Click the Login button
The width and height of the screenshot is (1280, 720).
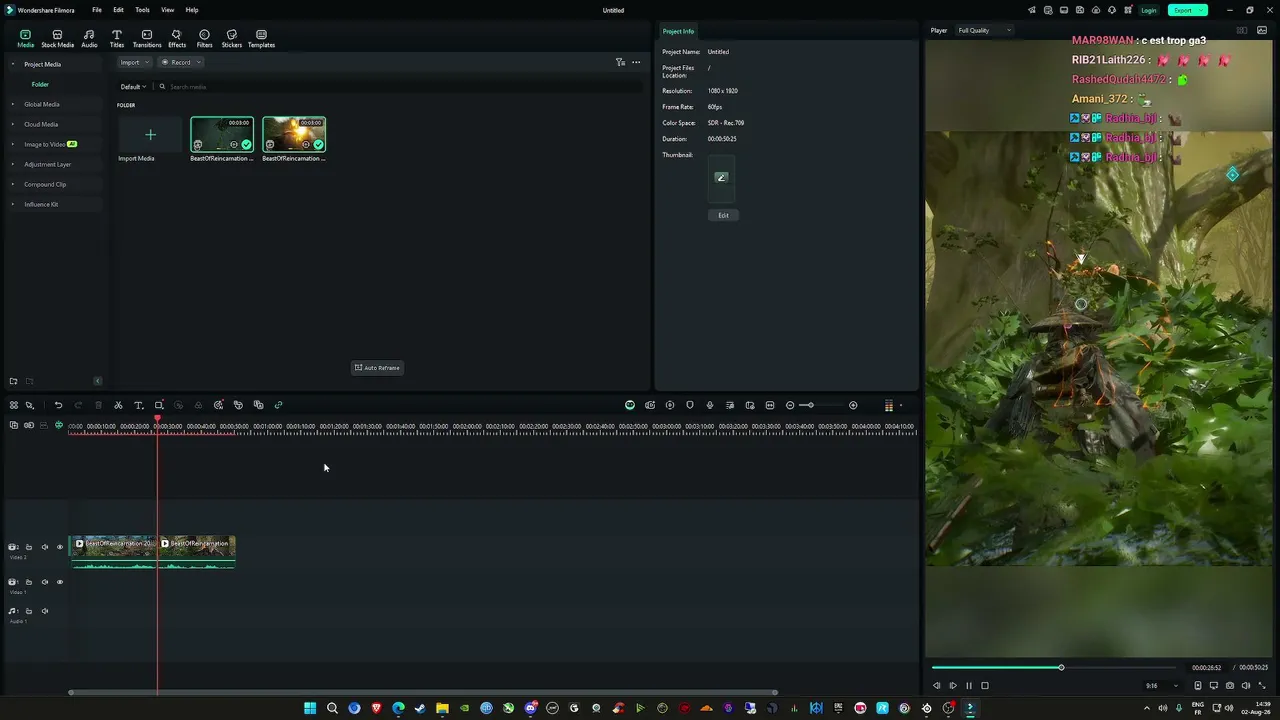1149,10
